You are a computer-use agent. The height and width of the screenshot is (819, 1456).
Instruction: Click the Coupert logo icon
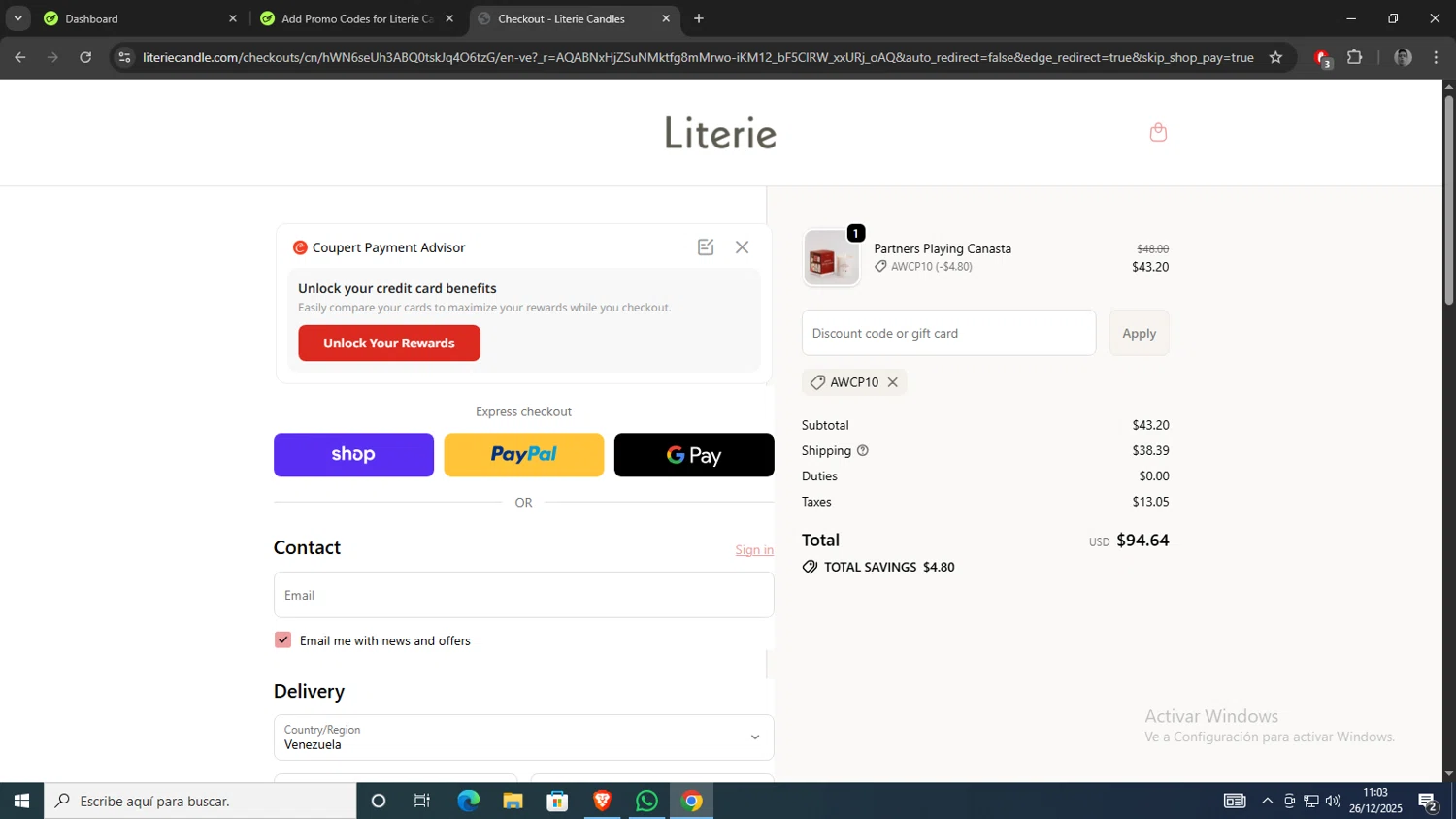(300, 247)
